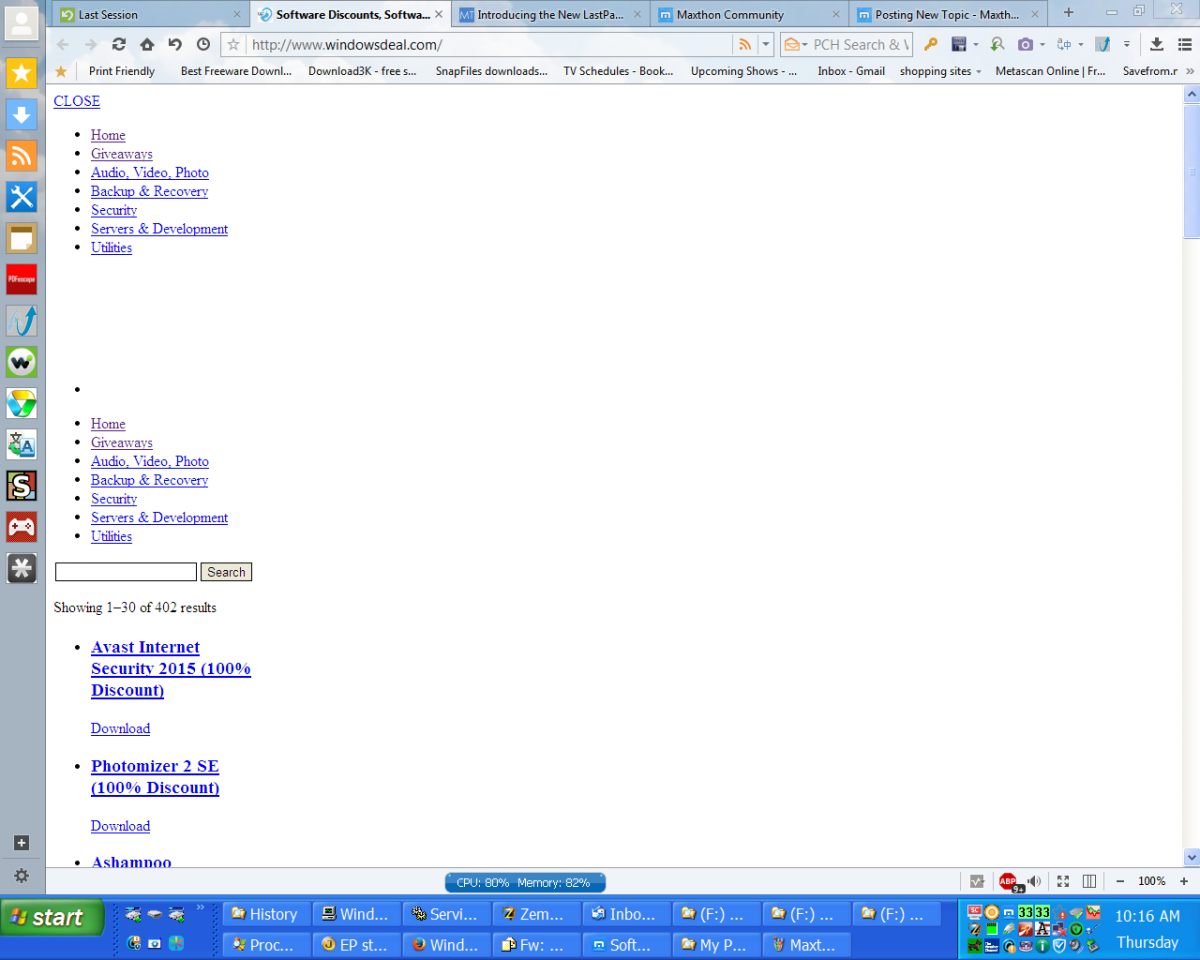The image size is (1200, 960).
Task: Switch to the Maxthon Community tab
Action: (x=750, y=15)
